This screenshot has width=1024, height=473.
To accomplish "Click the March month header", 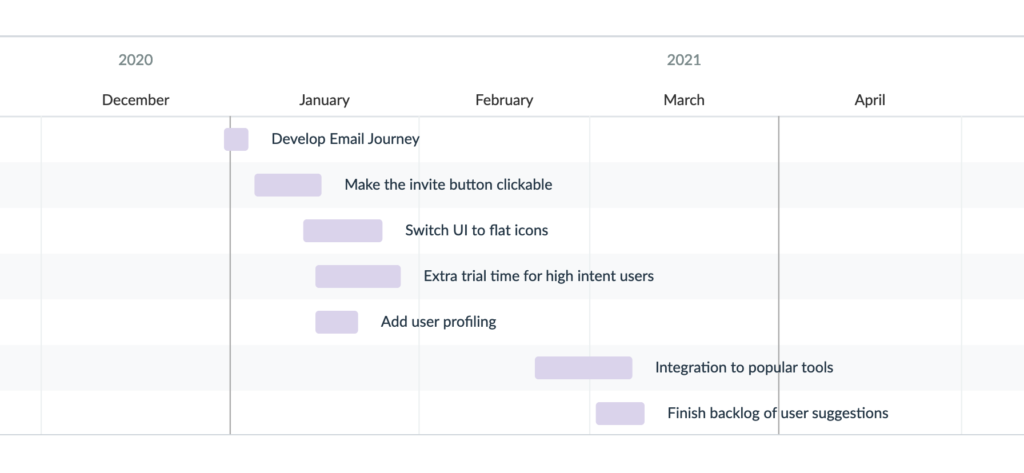I will coord(684,100).
